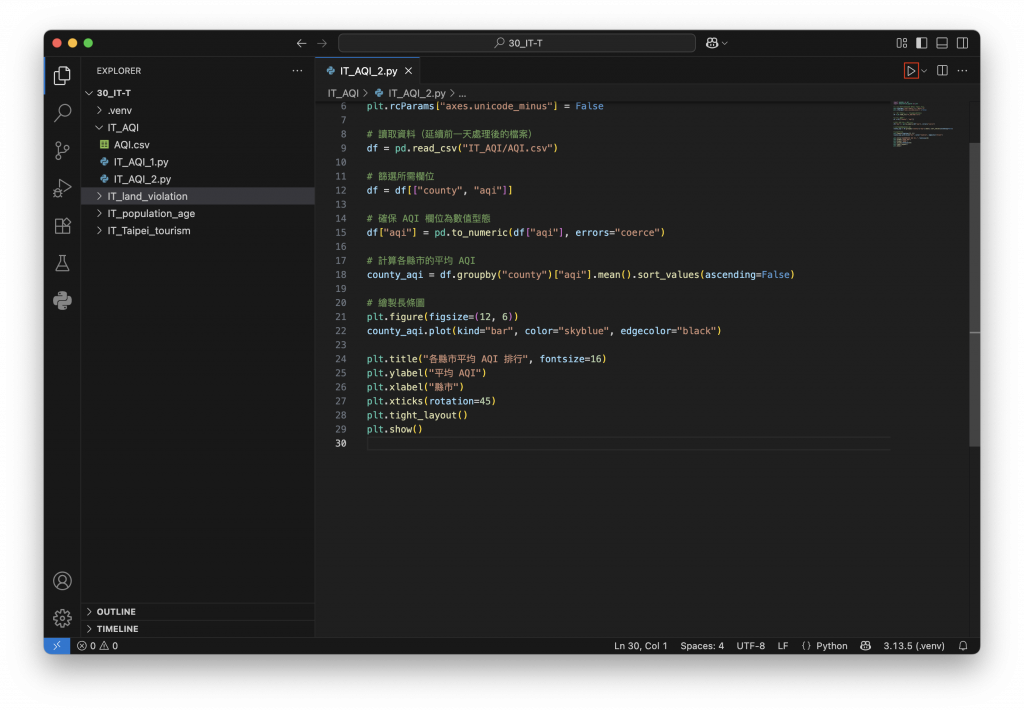The height and width of the screenshot is (712, 1024).
Task: Open the Testing flask view
Action: pyautogui.click(x=62, y=263)
